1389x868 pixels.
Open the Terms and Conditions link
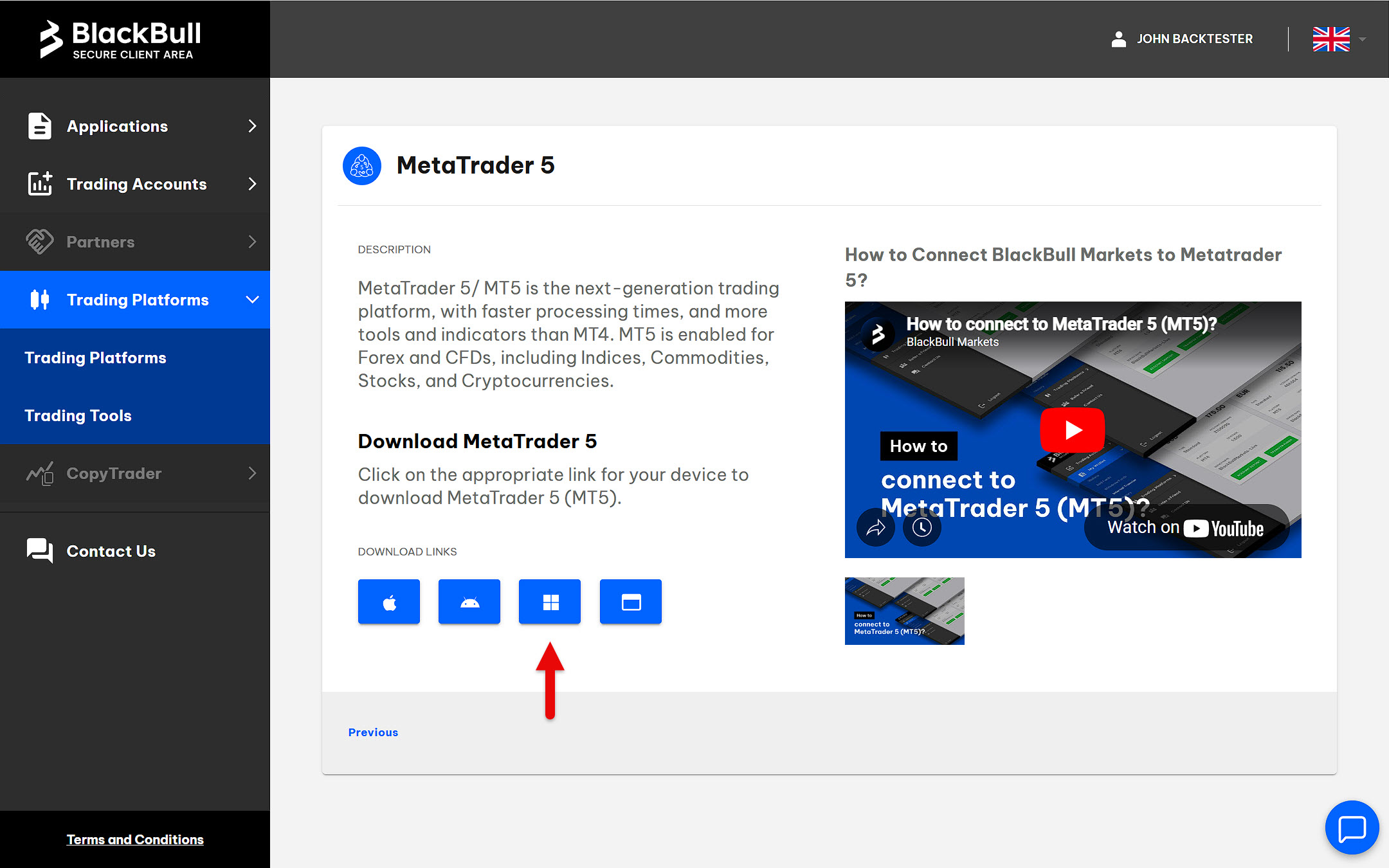[x=135, y=839]
